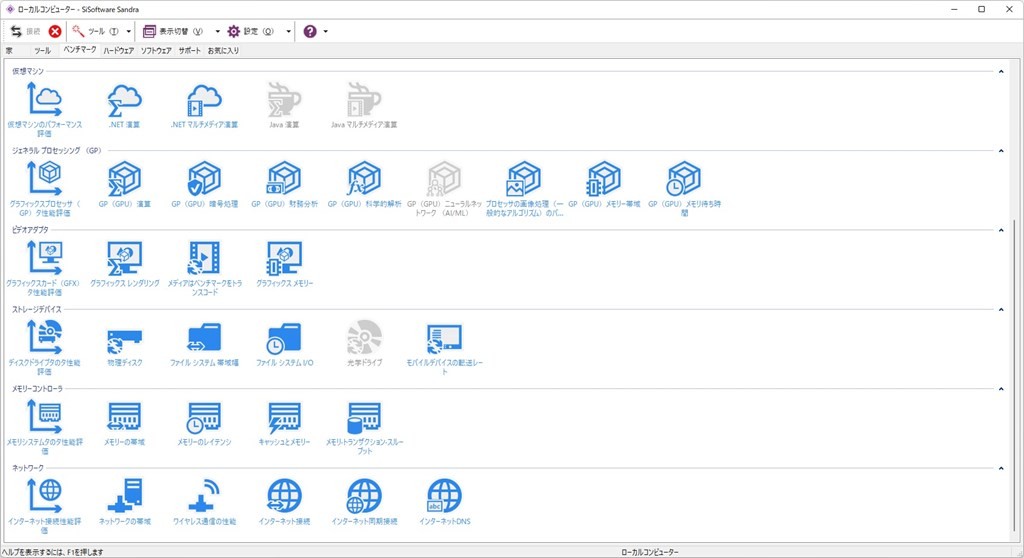
Task: Collapse the ビデオアダプタ section
Action: pos(1002,230)
